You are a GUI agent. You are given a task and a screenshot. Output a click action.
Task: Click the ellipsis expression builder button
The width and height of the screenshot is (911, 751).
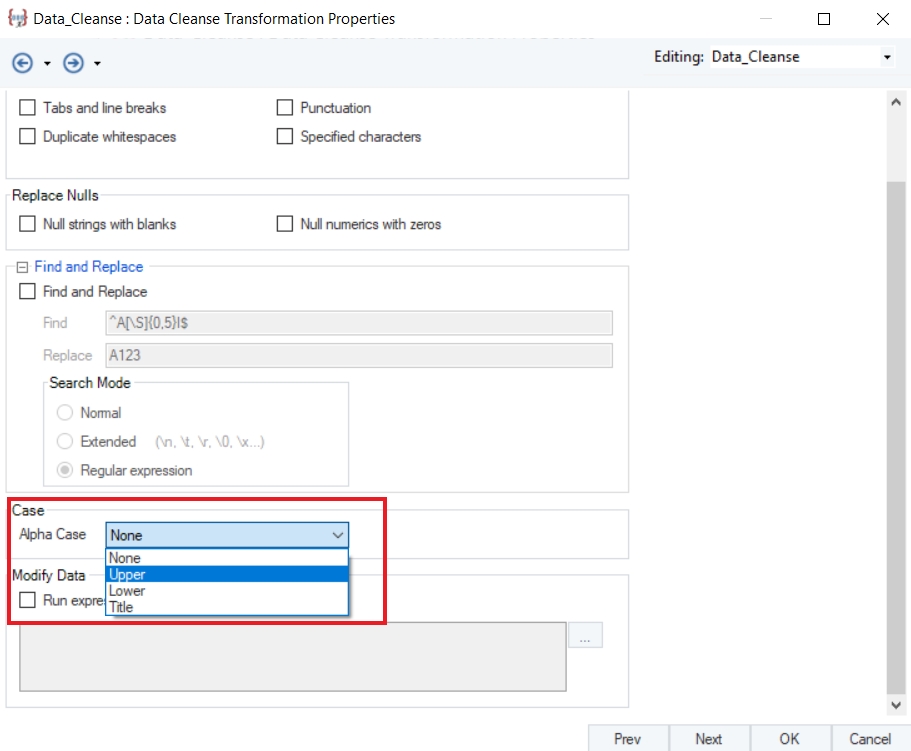click(585, 636)
